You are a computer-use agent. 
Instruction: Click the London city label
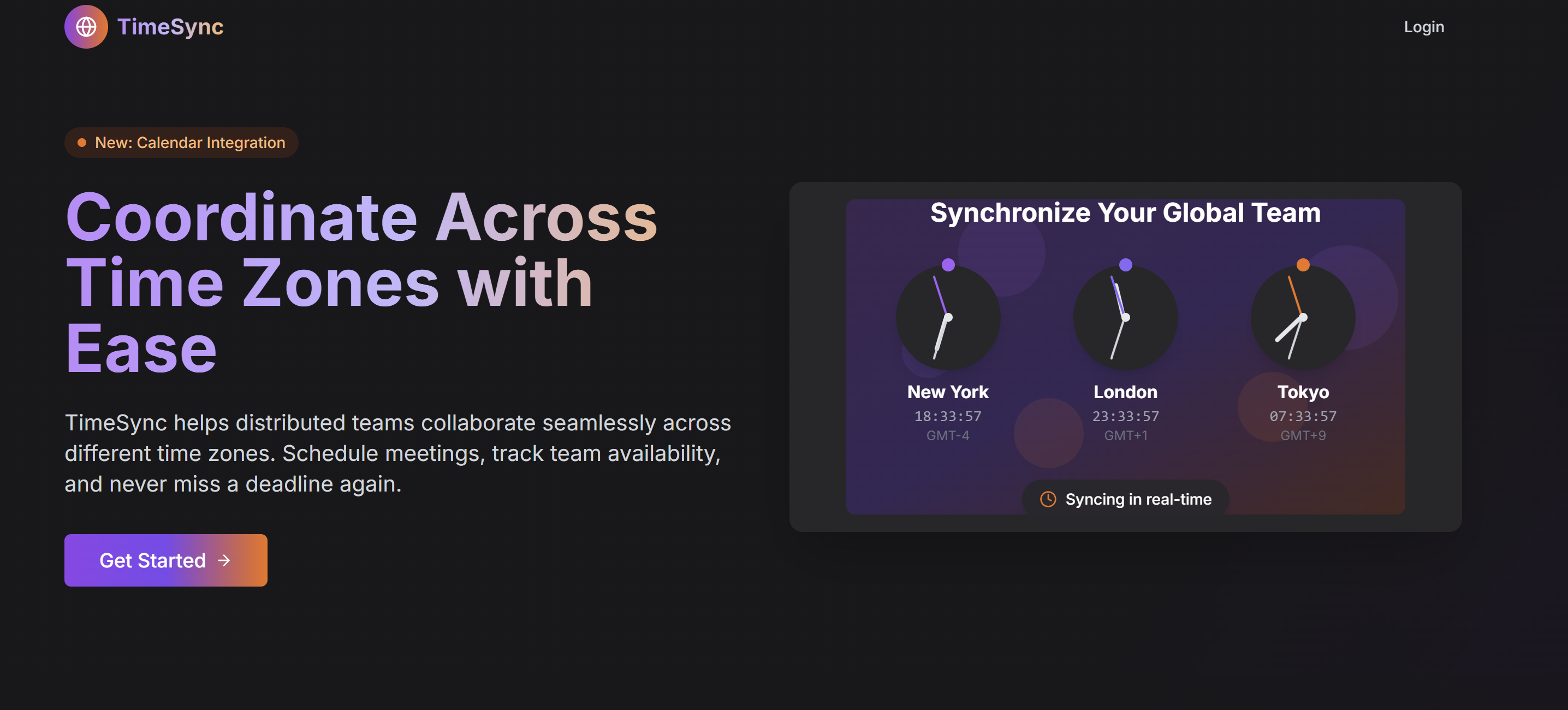pos(1125,392)
